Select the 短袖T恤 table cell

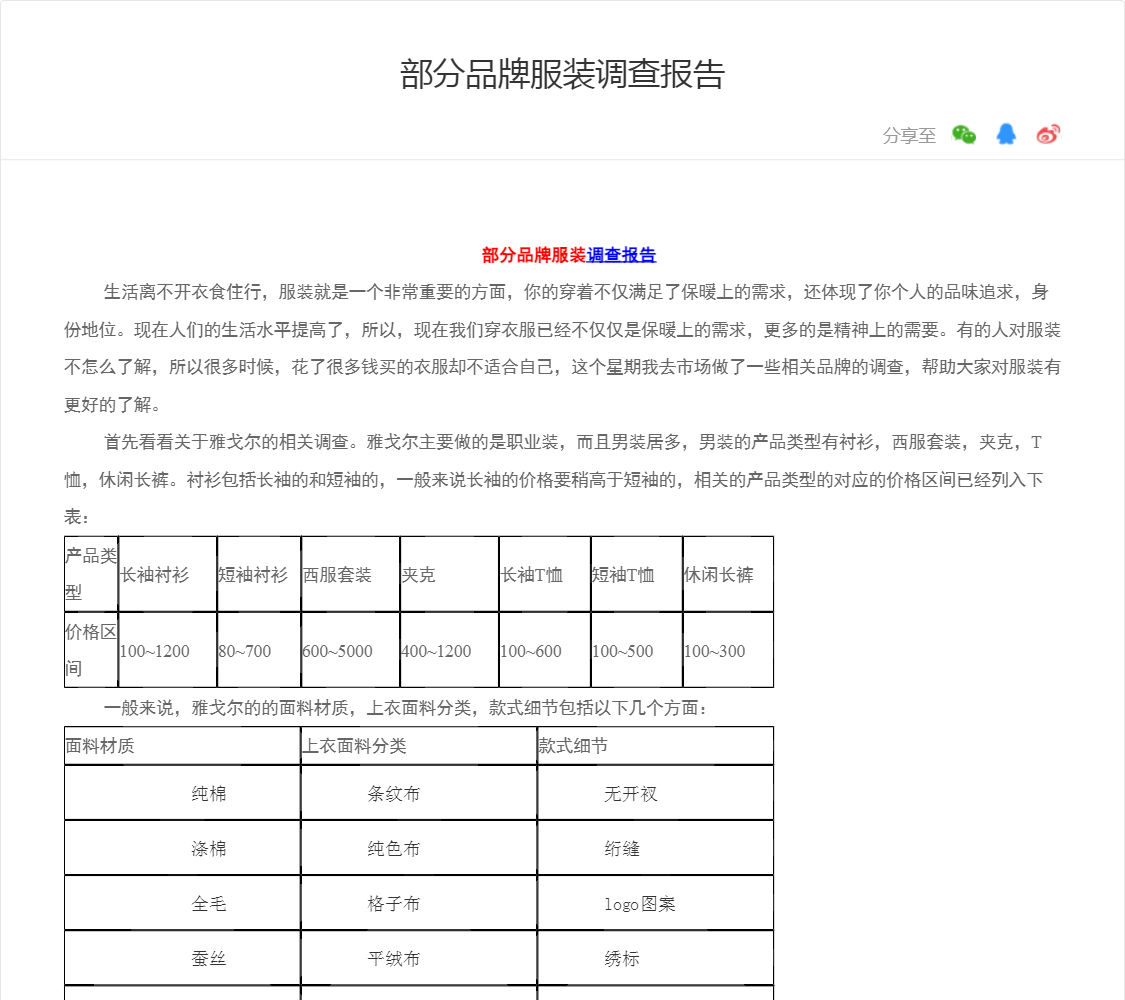pyautogui.click(x=637, y=574)
